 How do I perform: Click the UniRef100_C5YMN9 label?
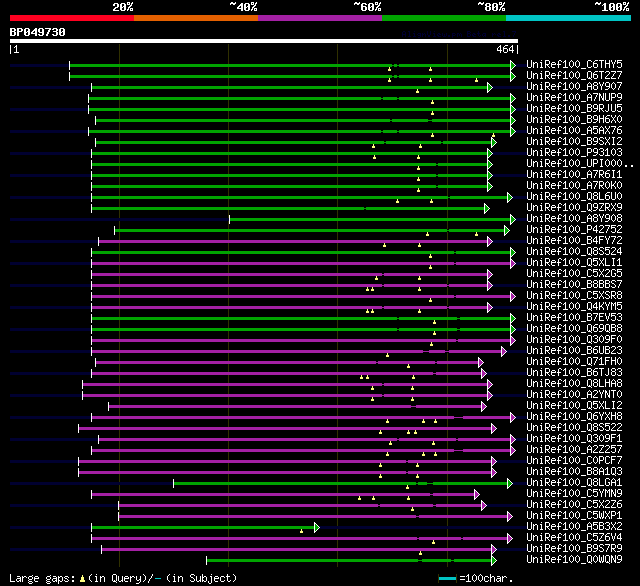pyautogui.click(x=574, y=494)
